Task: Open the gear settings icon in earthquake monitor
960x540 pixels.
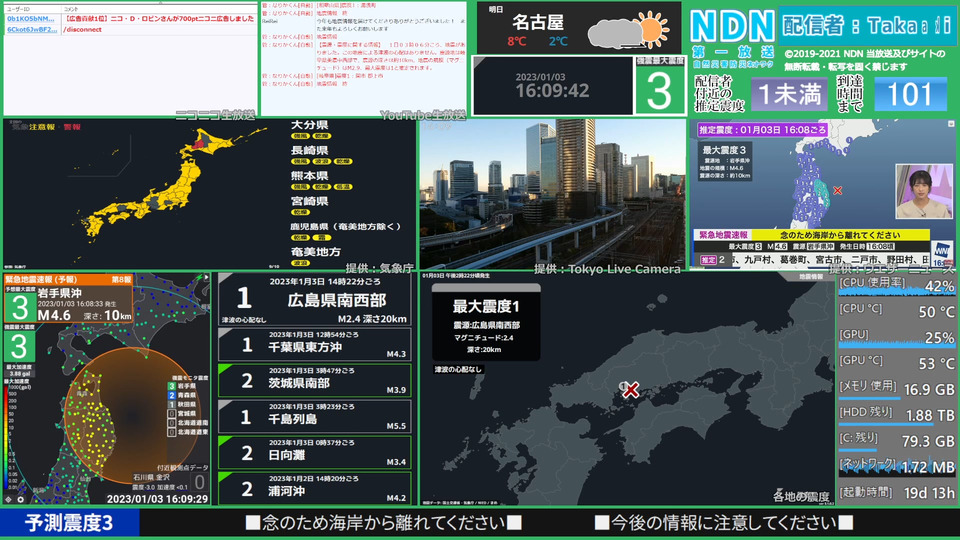Action: click(x=20, y=500)
